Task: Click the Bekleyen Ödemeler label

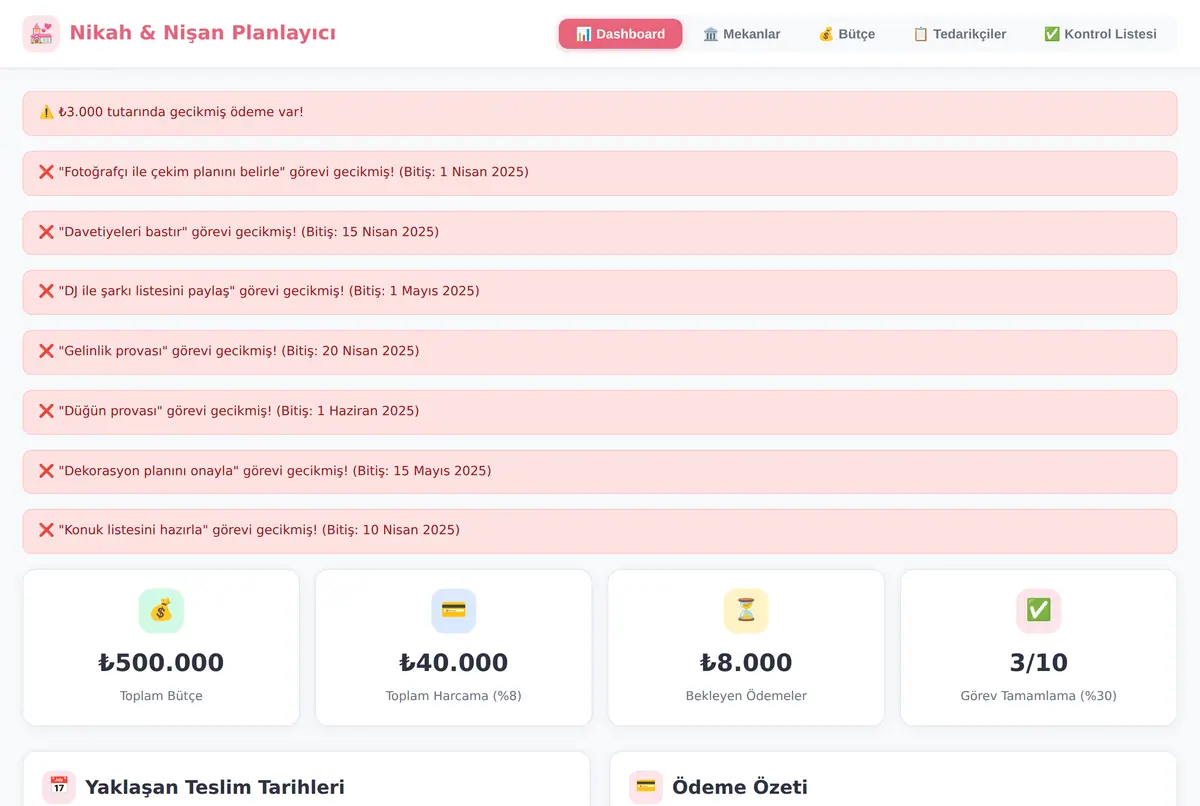Action: click(x=746, y=696)
